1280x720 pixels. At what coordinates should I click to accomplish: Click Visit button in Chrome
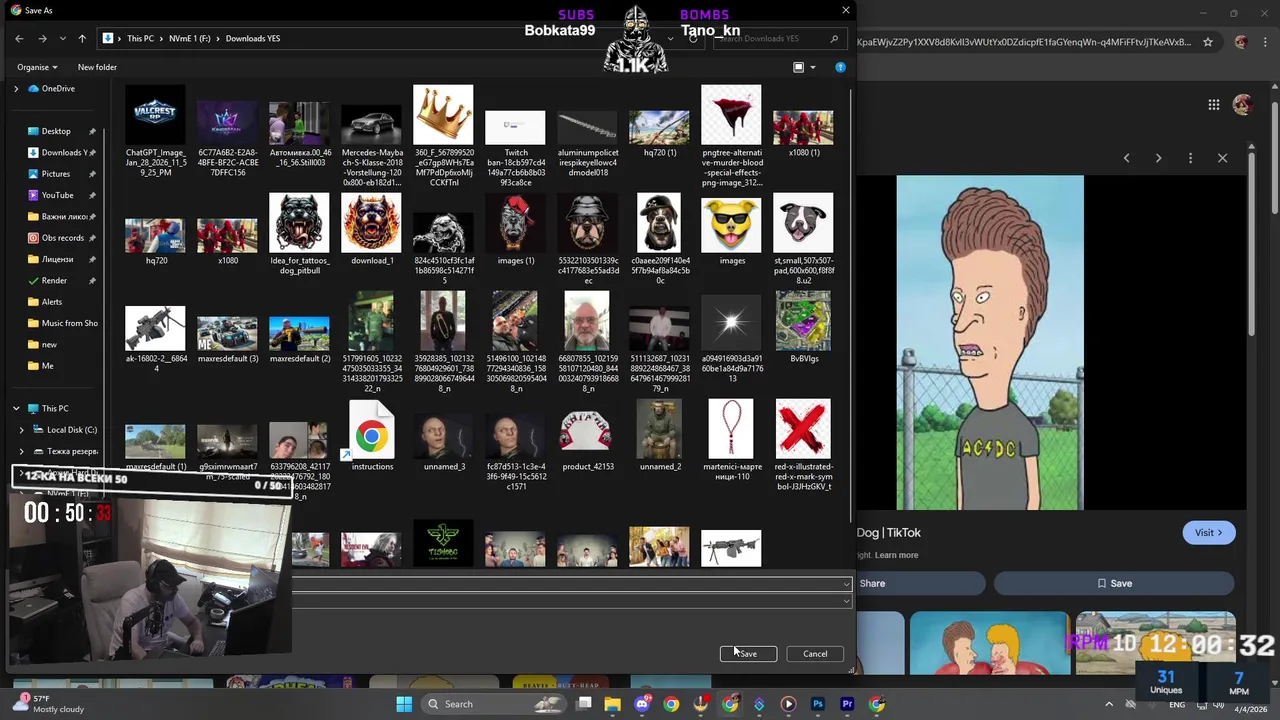(x=1208, y=533)
